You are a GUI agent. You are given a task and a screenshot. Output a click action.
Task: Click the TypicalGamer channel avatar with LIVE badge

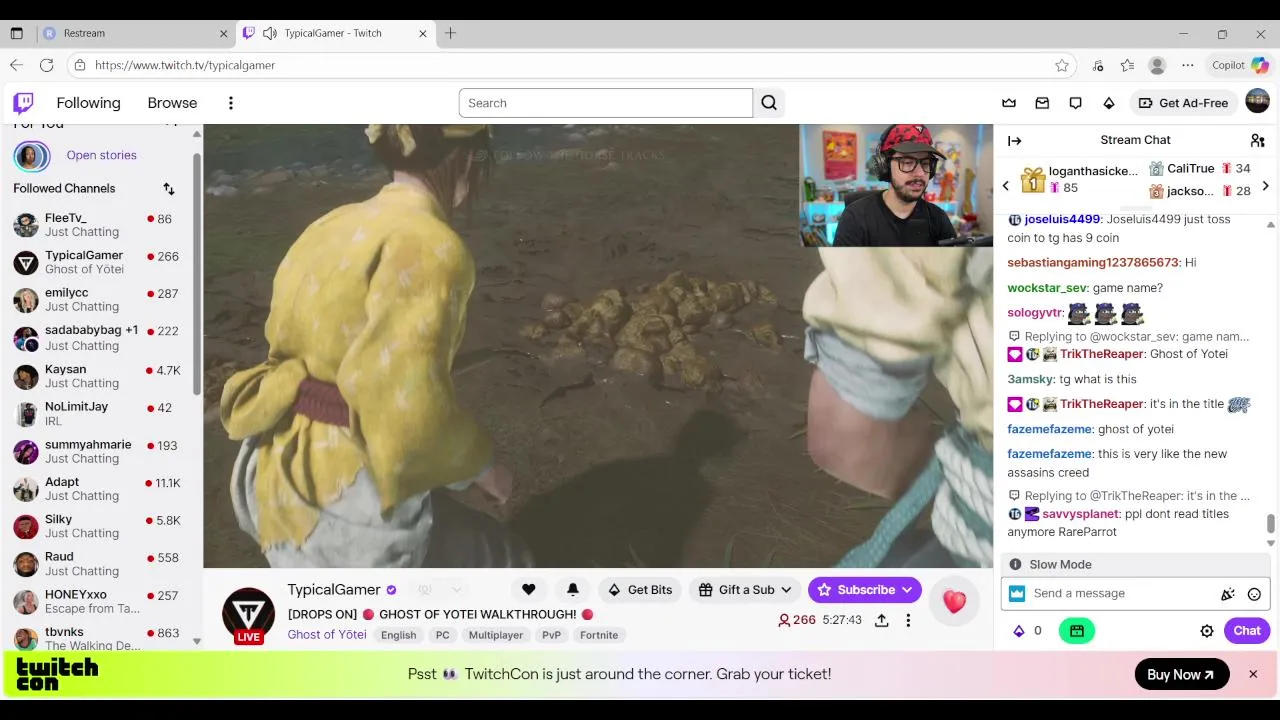point(248,615)
